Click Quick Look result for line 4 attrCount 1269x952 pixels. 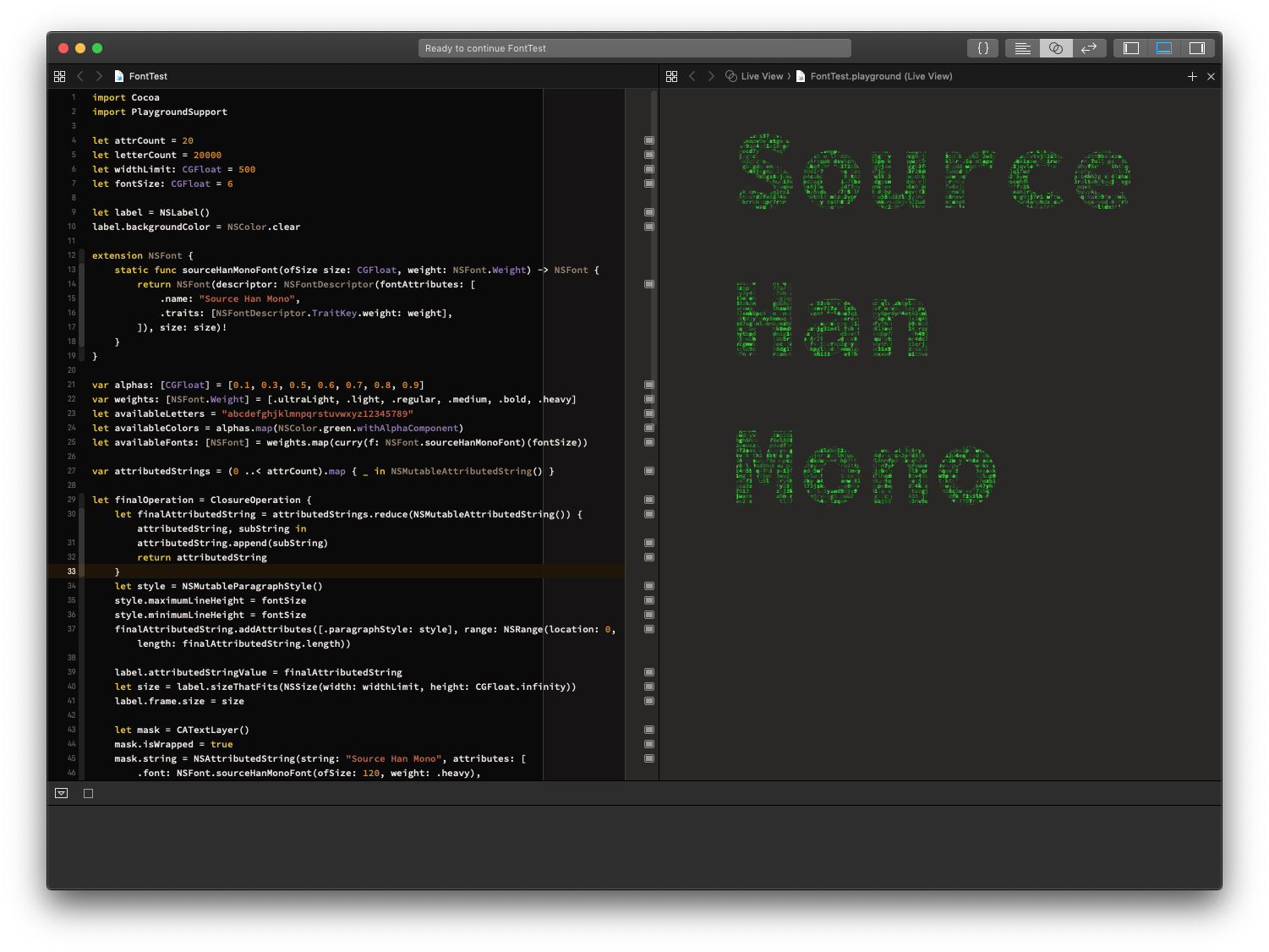(x=649, y=140)
